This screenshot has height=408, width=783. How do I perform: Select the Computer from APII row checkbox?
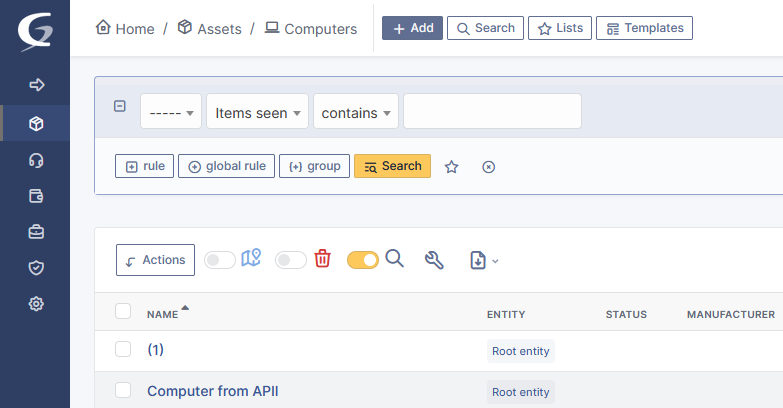point(123,390)
